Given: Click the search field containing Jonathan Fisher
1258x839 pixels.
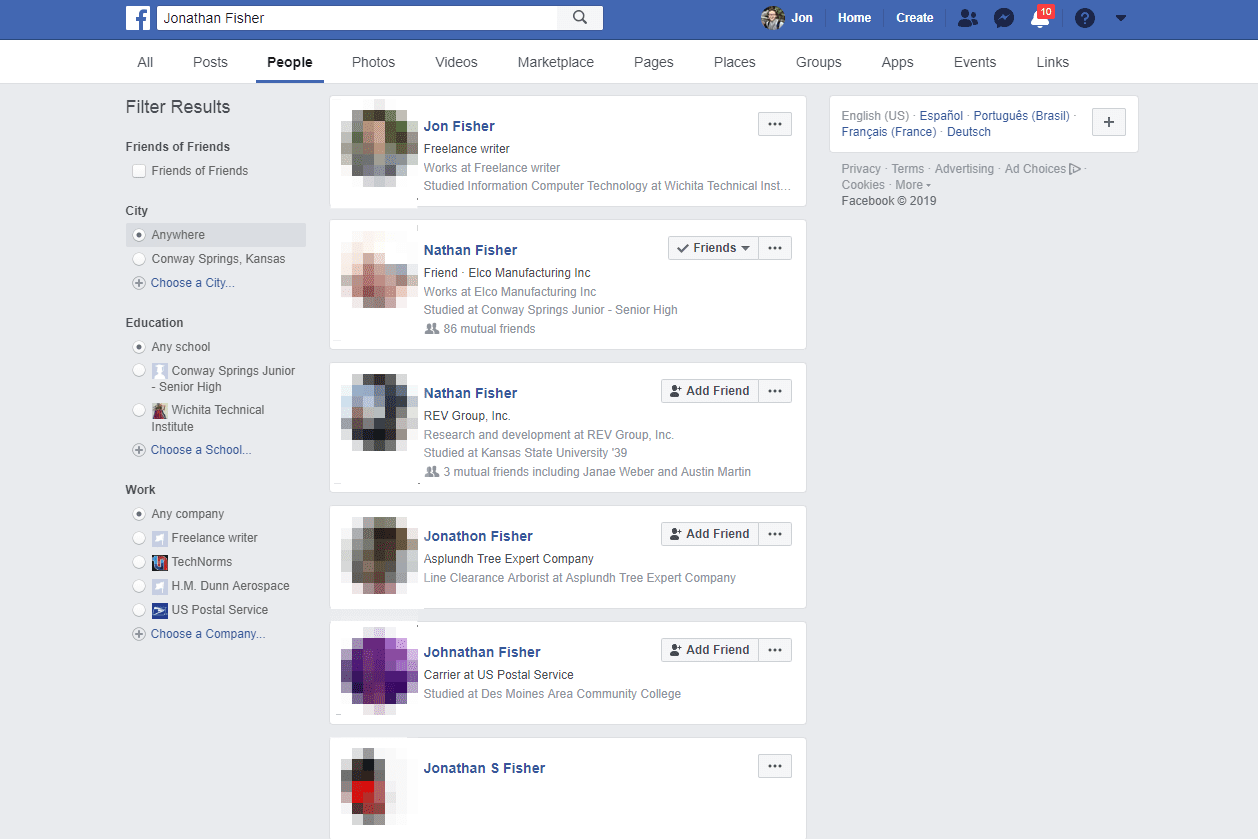Looking at the screenshot, I should [355, 18].
